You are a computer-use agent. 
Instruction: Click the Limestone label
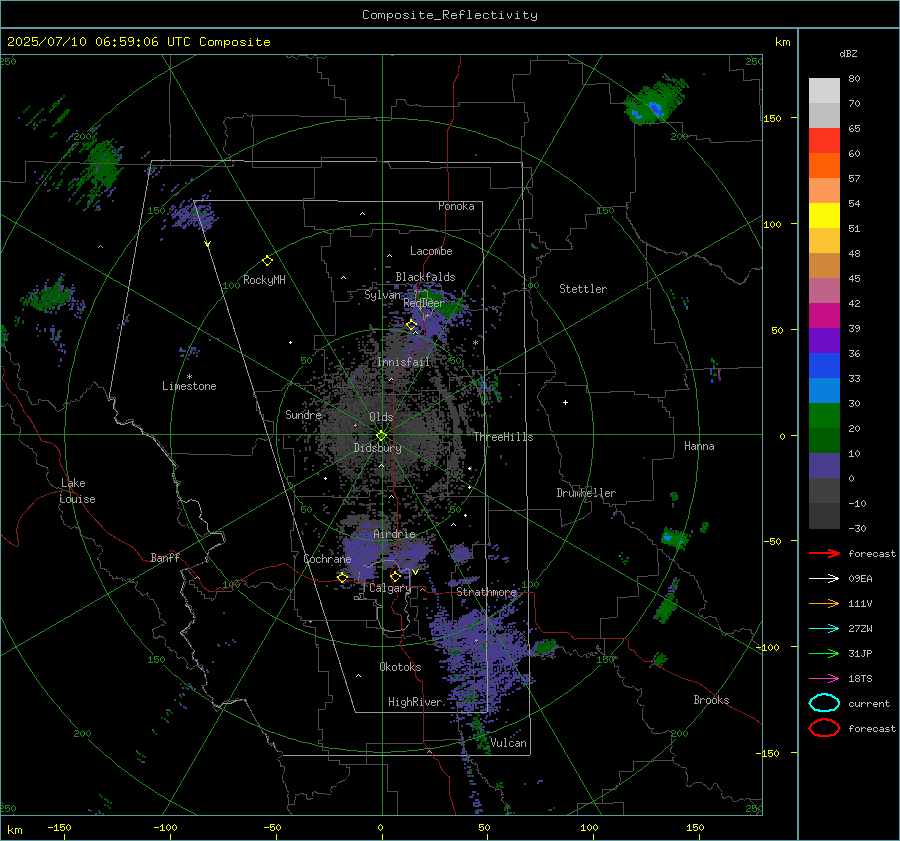click(189, 386)
